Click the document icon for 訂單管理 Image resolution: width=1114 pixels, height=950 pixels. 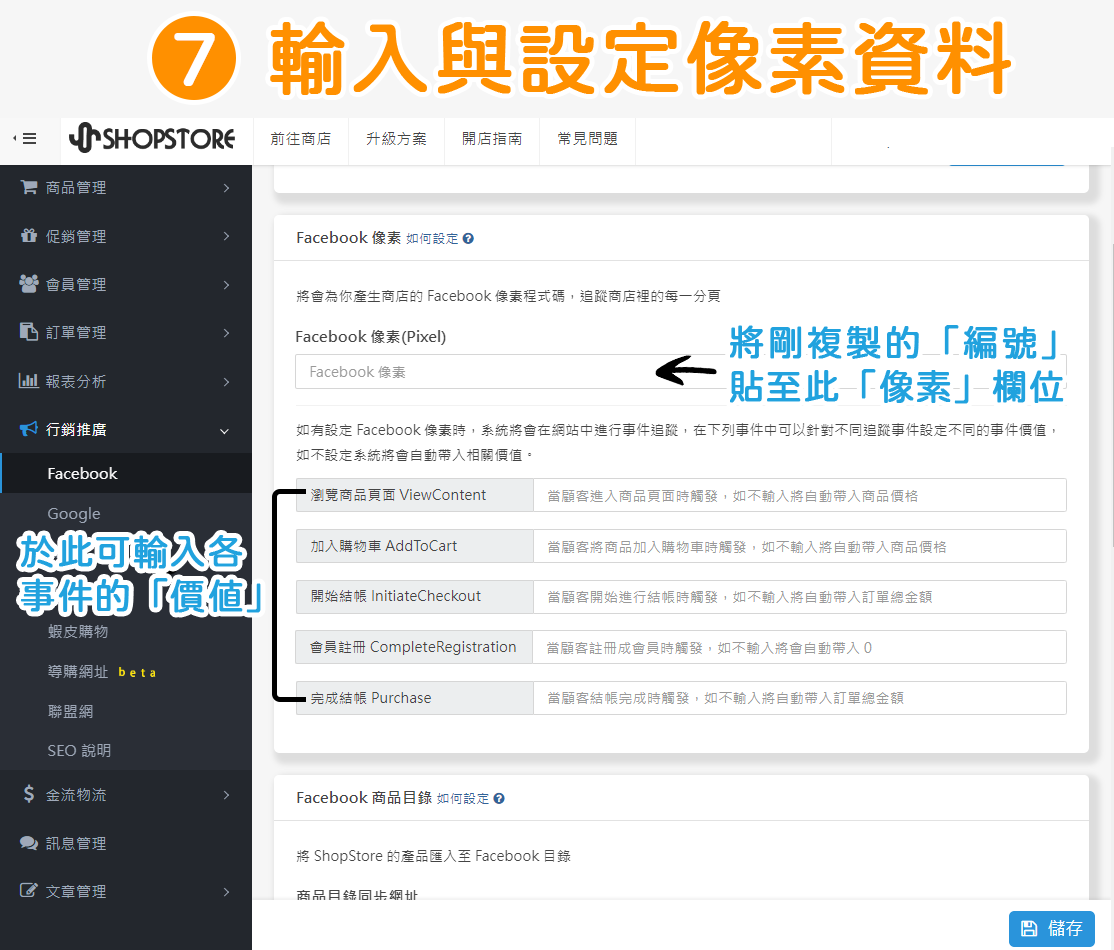[28, 332]
